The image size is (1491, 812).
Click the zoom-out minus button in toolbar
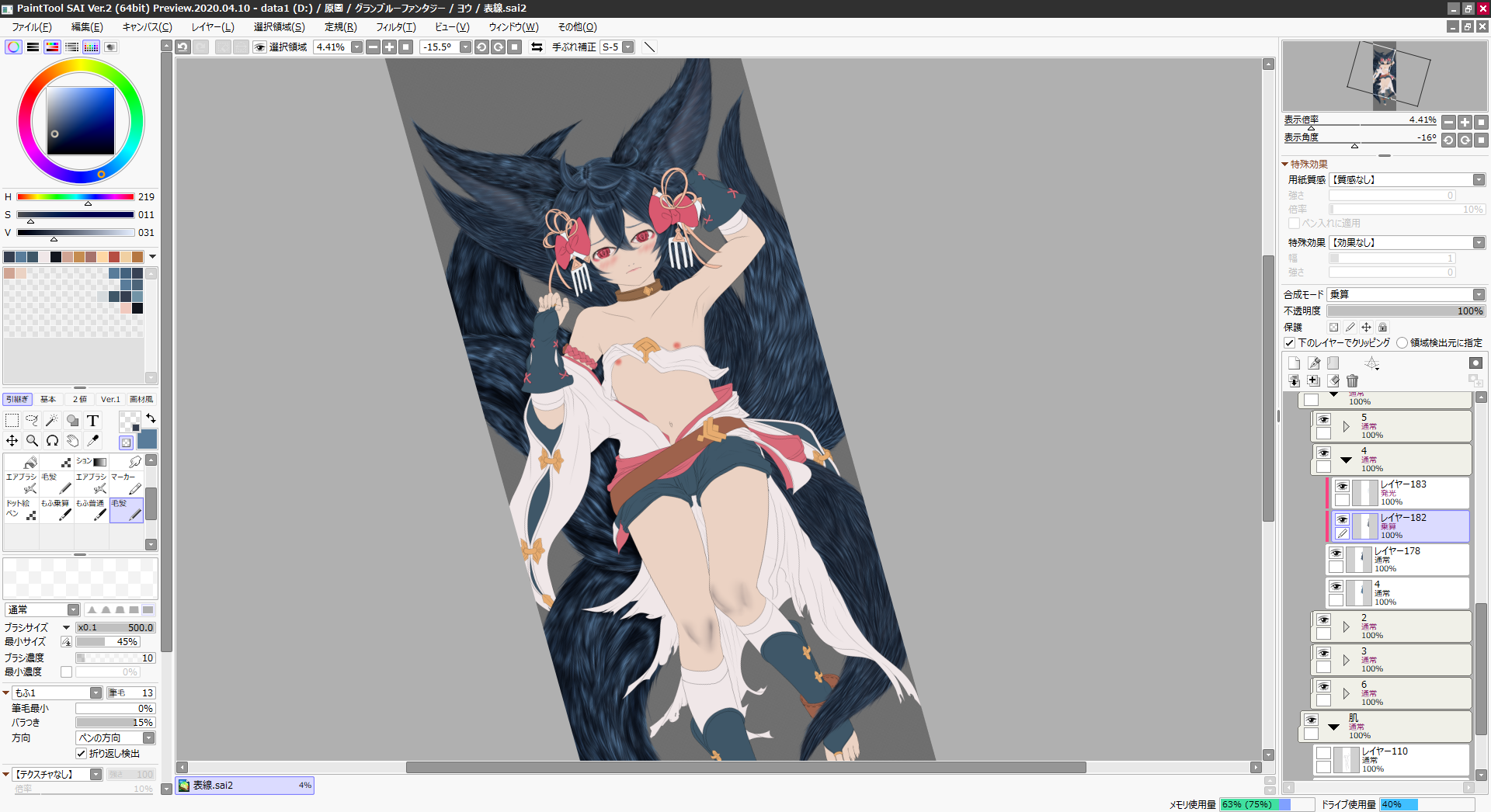point(373,47)
